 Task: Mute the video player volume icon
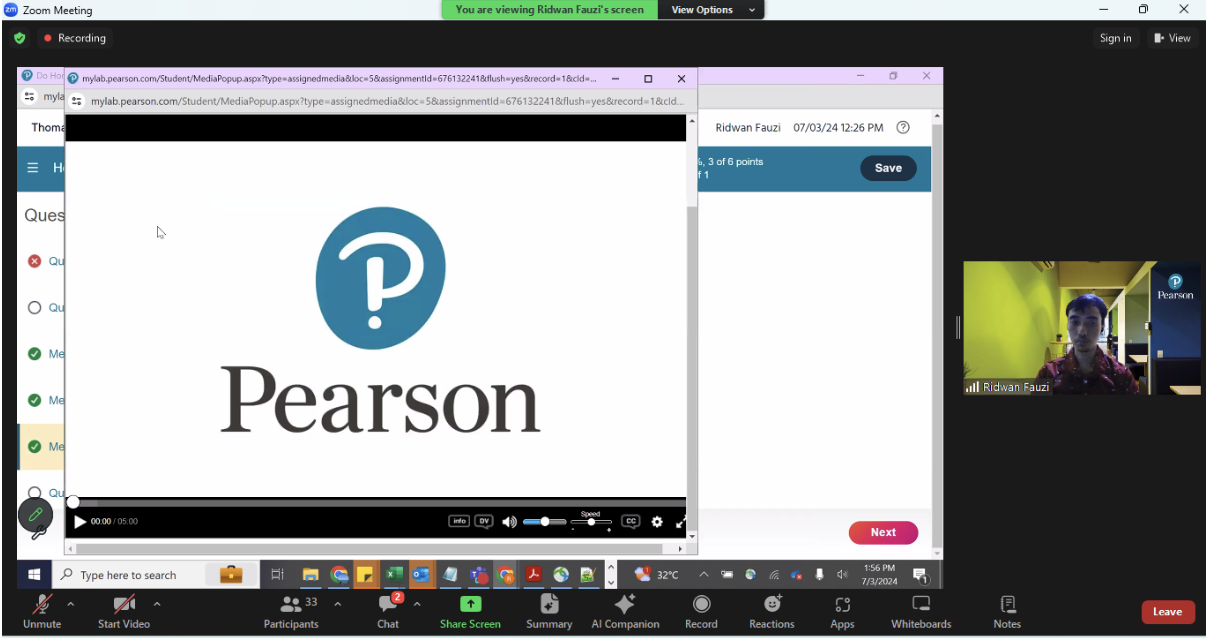[x=509, y=522]
